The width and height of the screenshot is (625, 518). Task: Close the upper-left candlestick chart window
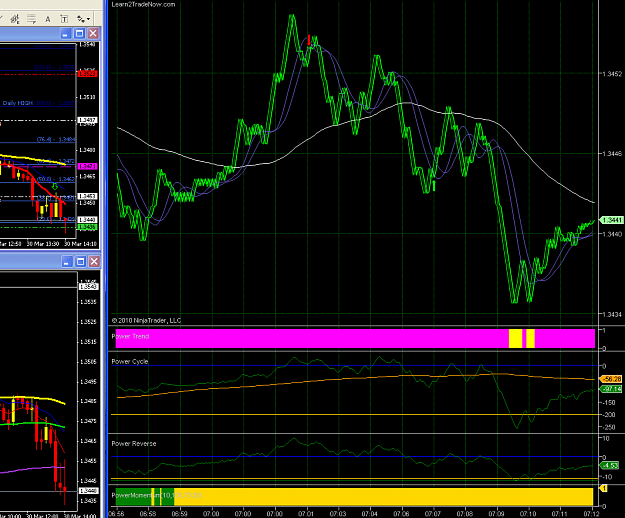point(93,33)
